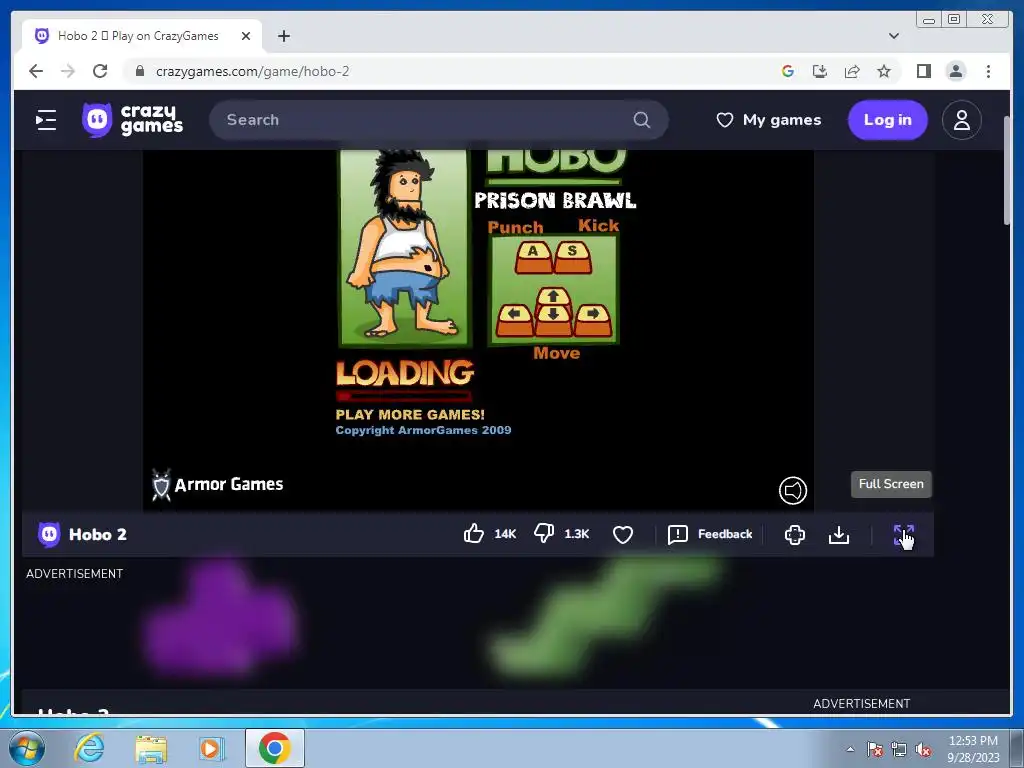1024x768 pixels.
Task: Open the CrazyGames sidebar menu icon
Action: pyautogui.click(x=46, y=120)
